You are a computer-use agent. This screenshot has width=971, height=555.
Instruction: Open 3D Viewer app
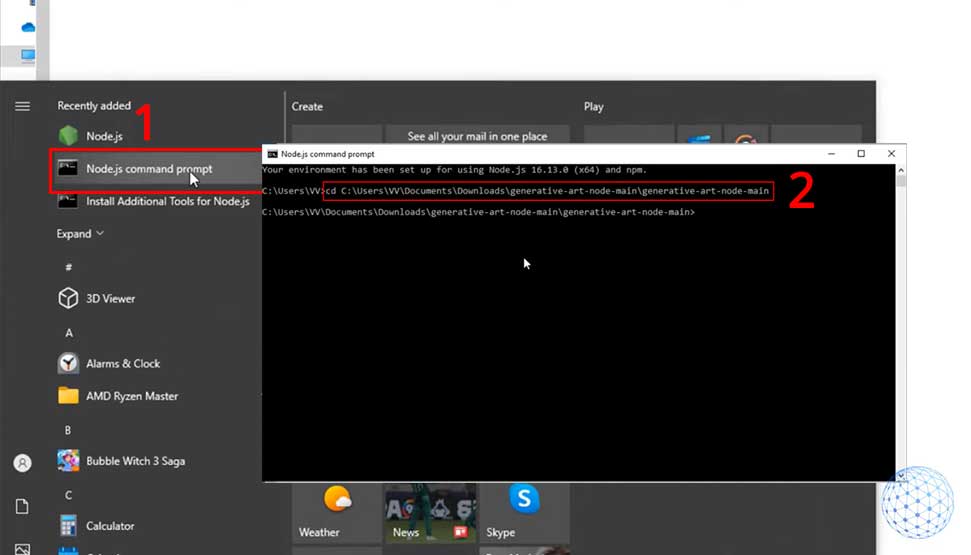click(97, 299)
